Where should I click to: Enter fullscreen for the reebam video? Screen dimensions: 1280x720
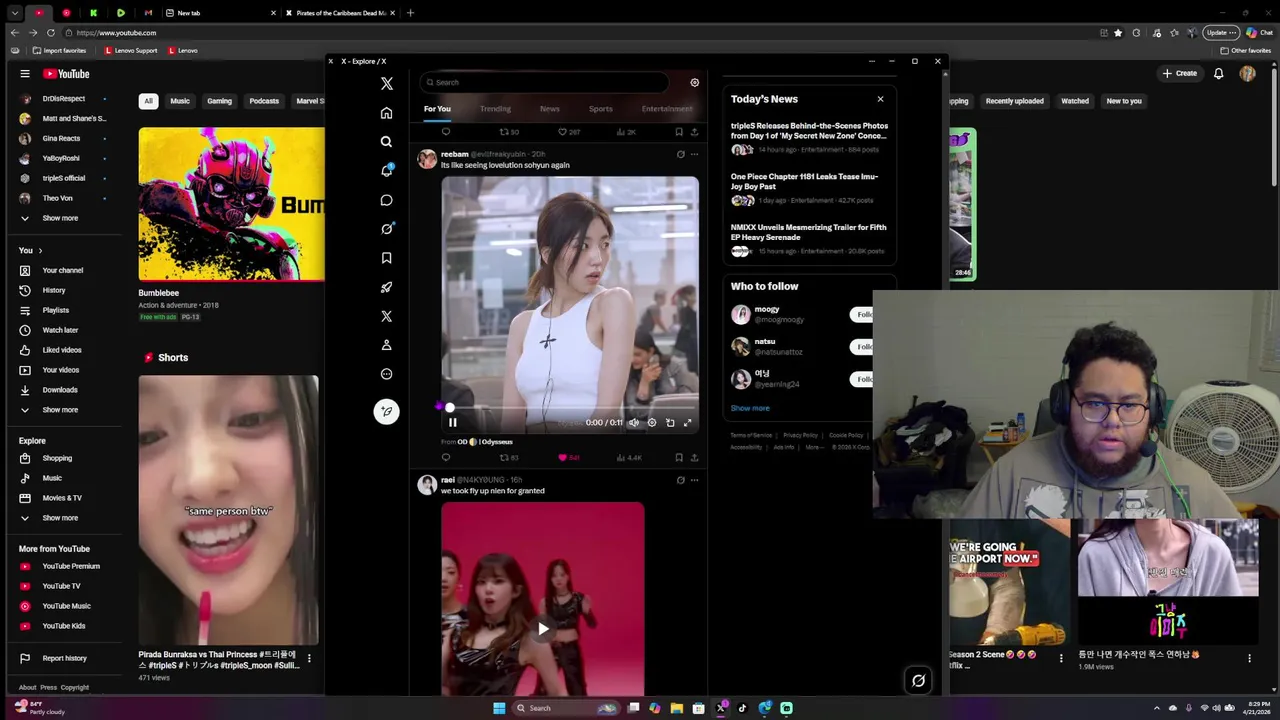point(688,423)
